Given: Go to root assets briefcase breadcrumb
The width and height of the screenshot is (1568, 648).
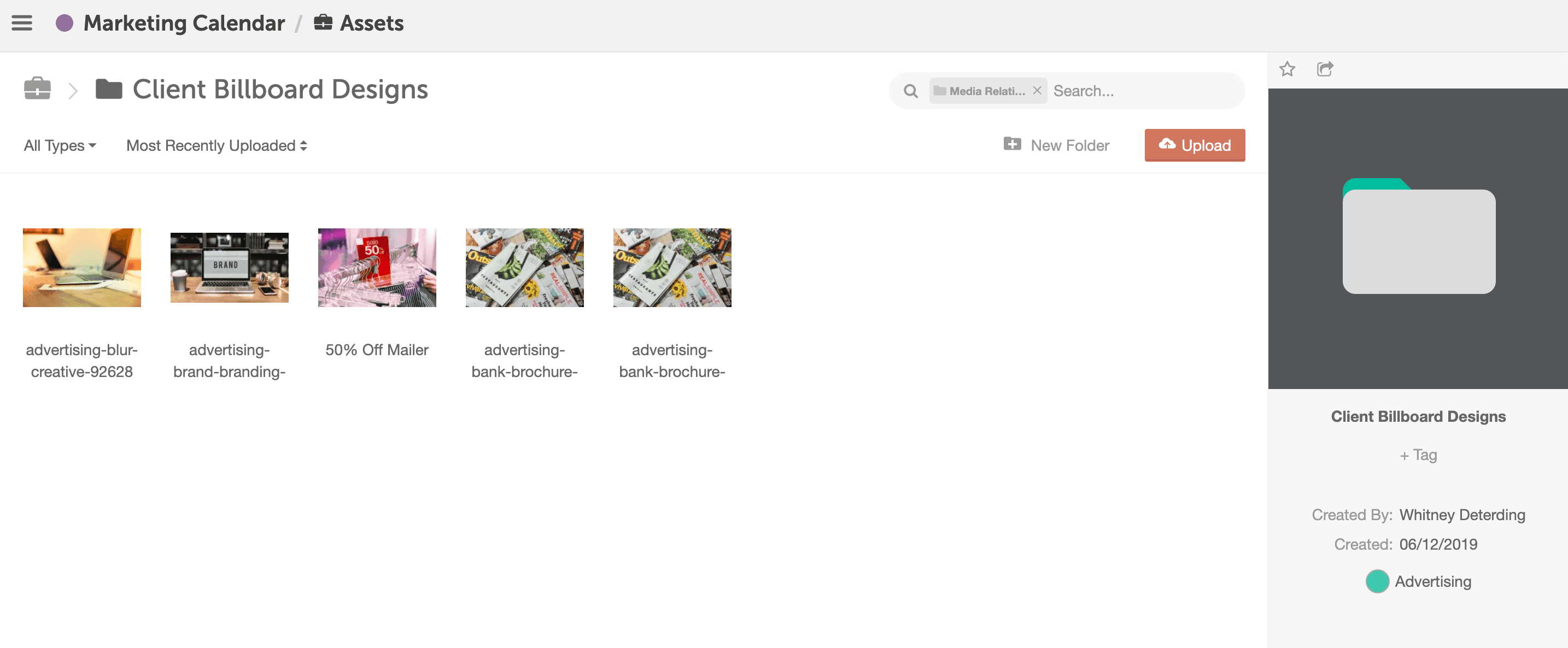Looking at the screenshot, I should click(37, 89).
